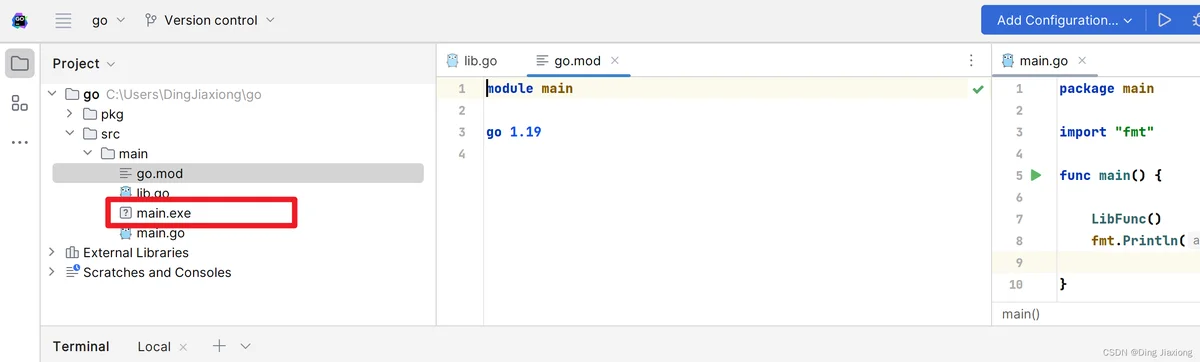Add a new terminal tab plus icon

(219, 346)
